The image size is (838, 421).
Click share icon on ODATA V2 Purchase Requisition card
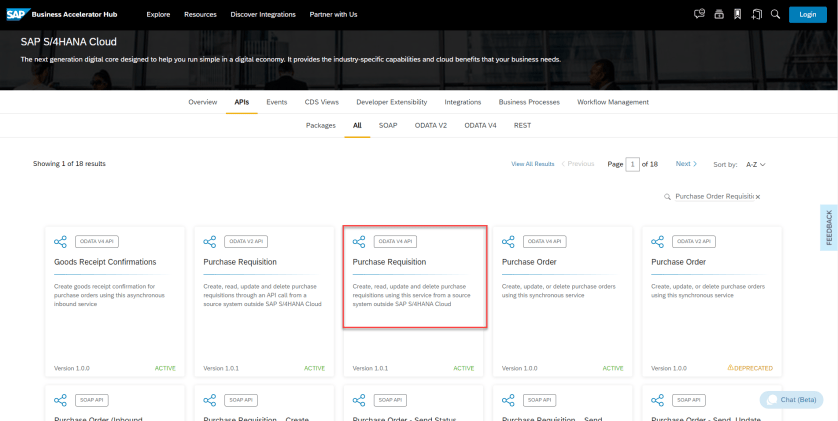210,241
